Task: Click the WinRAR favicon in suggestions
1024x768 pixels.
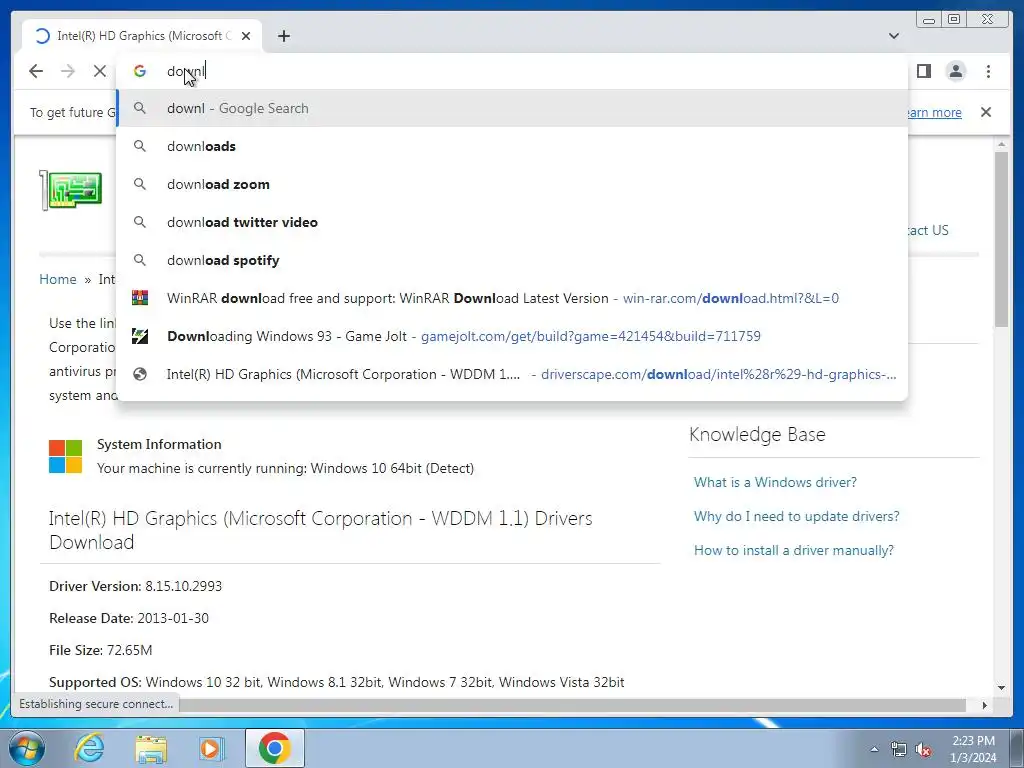Action: (140, 298)
